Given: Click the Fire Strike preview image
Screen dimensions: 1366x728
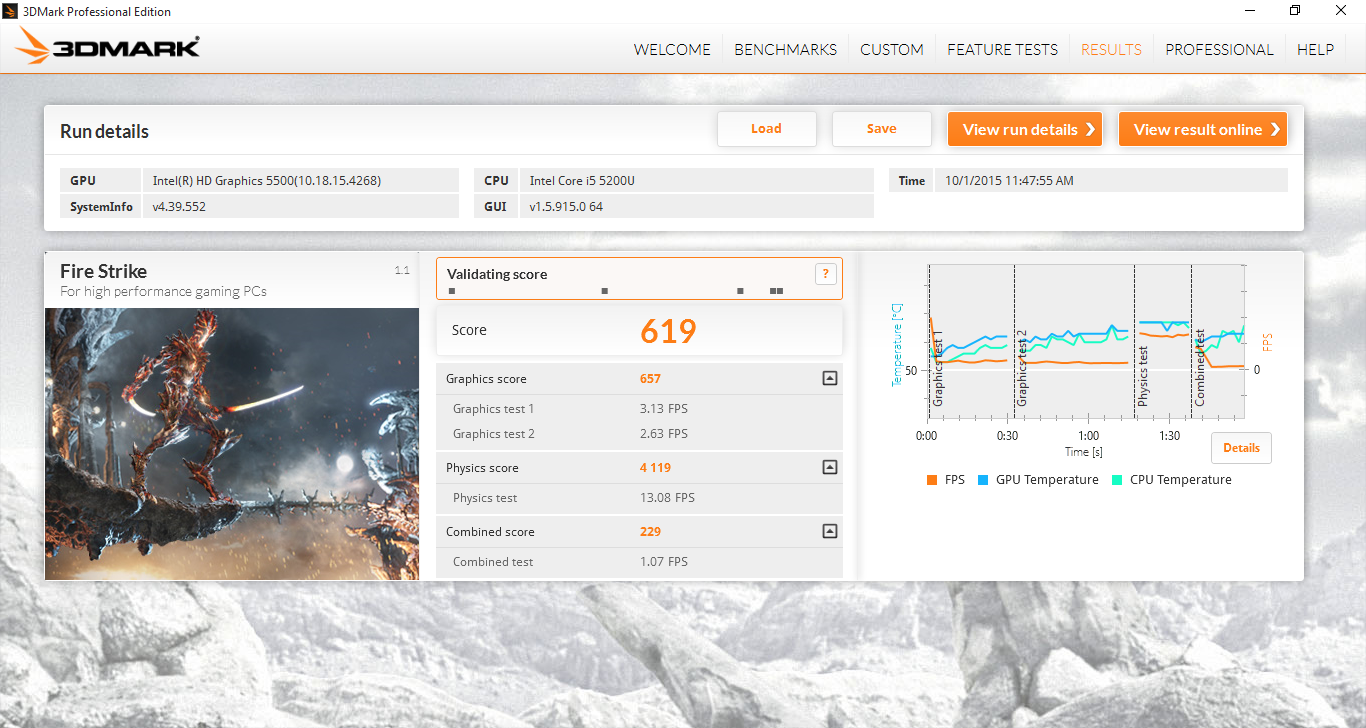Looking at the screenshot, I should pos(232,443).
